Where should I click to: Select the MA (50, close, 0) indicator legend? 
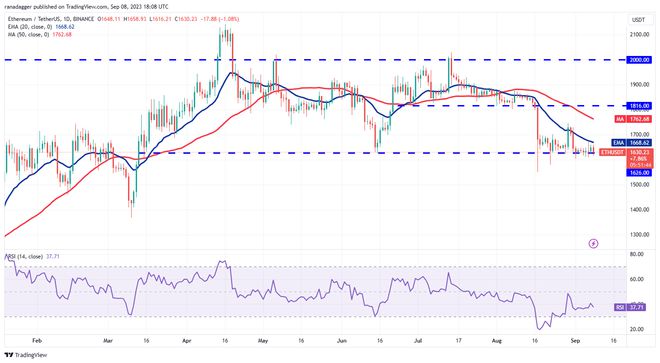(29, 34)
